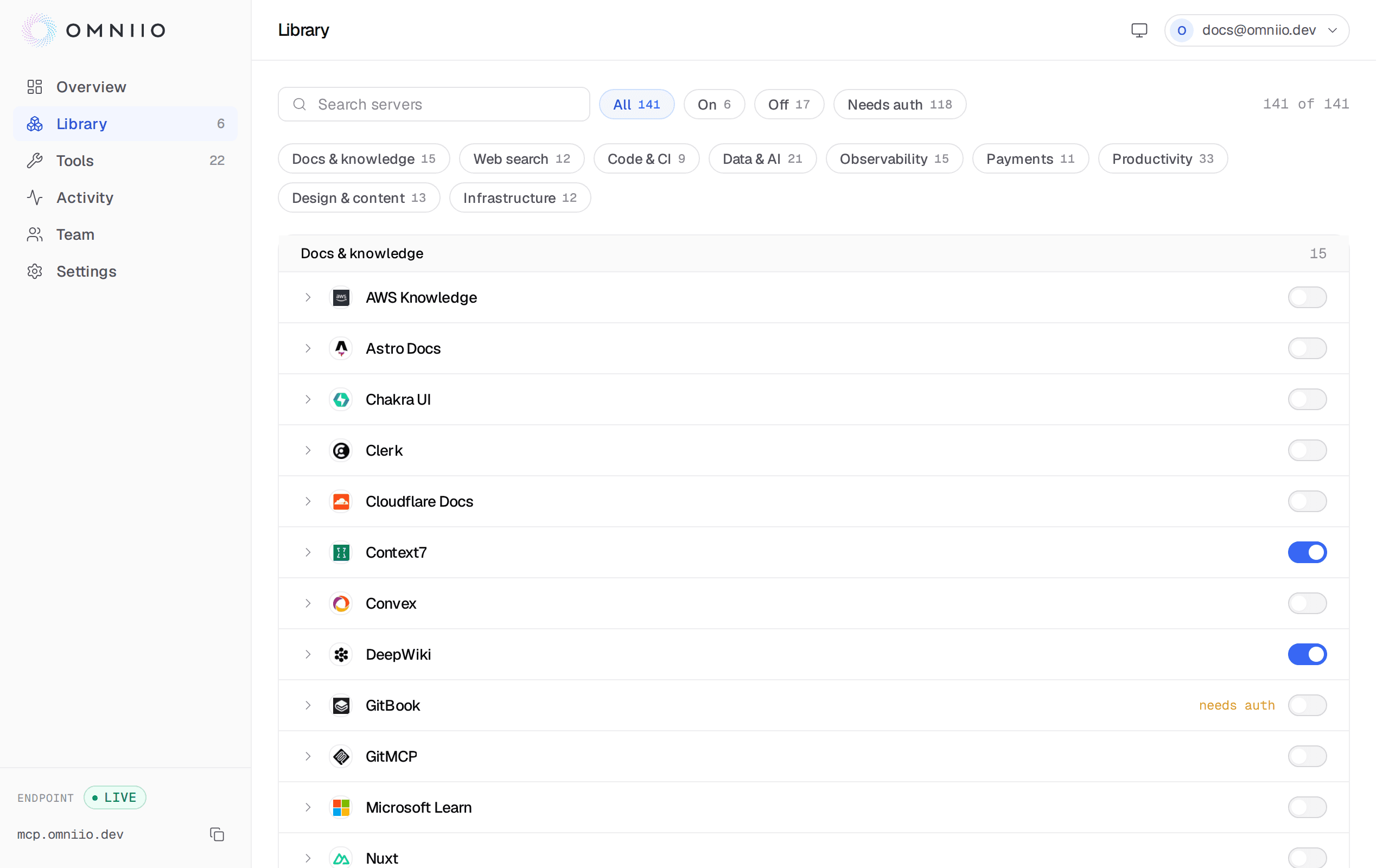1389x868 pixels.
Task: Filter by Design & content category
Action: (x=359, y=197)
